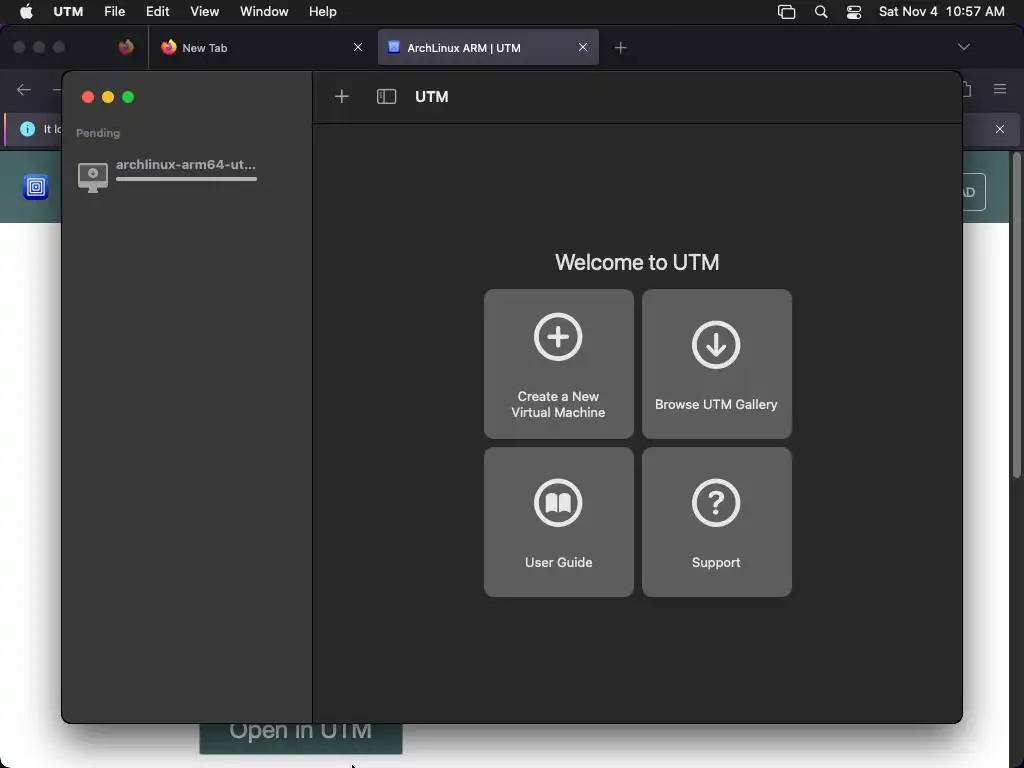Create a New Virtual Machine

click(558, 364)
